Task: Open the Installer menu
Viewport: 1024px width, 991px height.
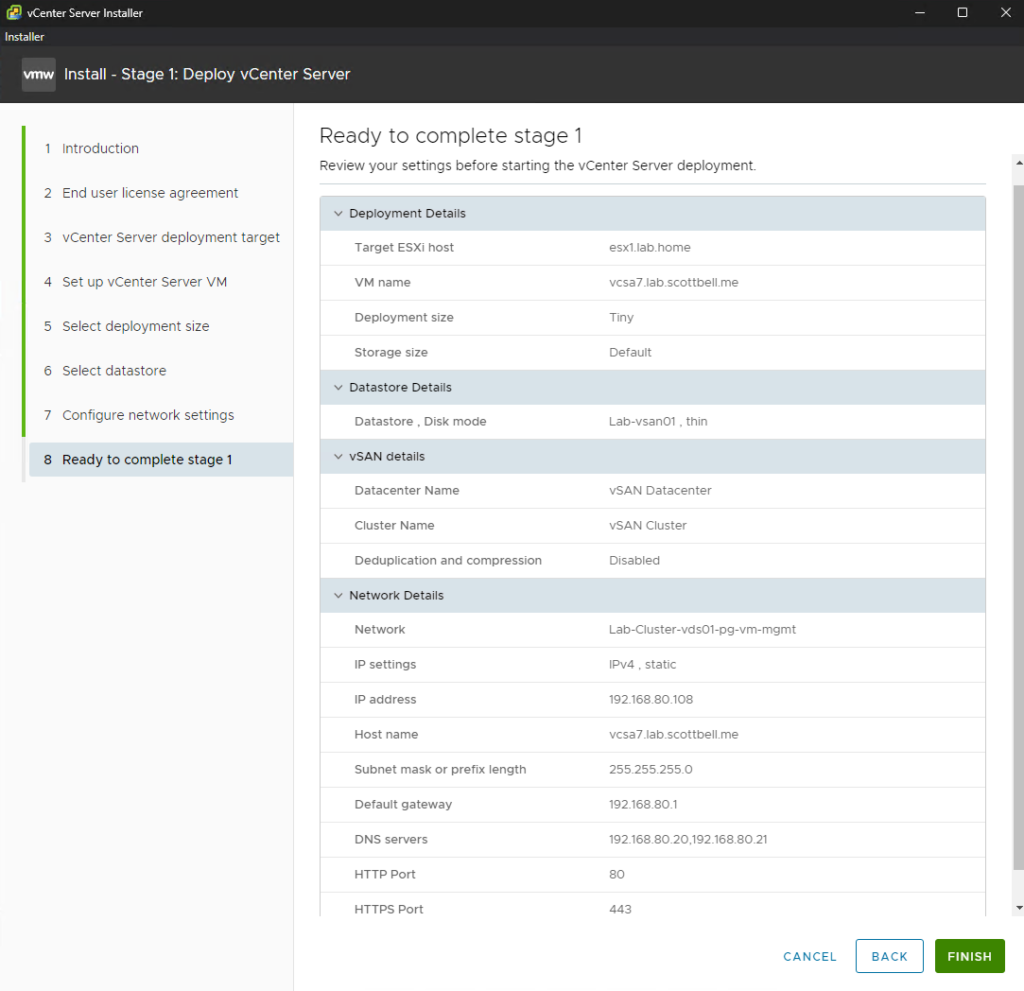Action: pyautogui.click(x=25, y=37)
